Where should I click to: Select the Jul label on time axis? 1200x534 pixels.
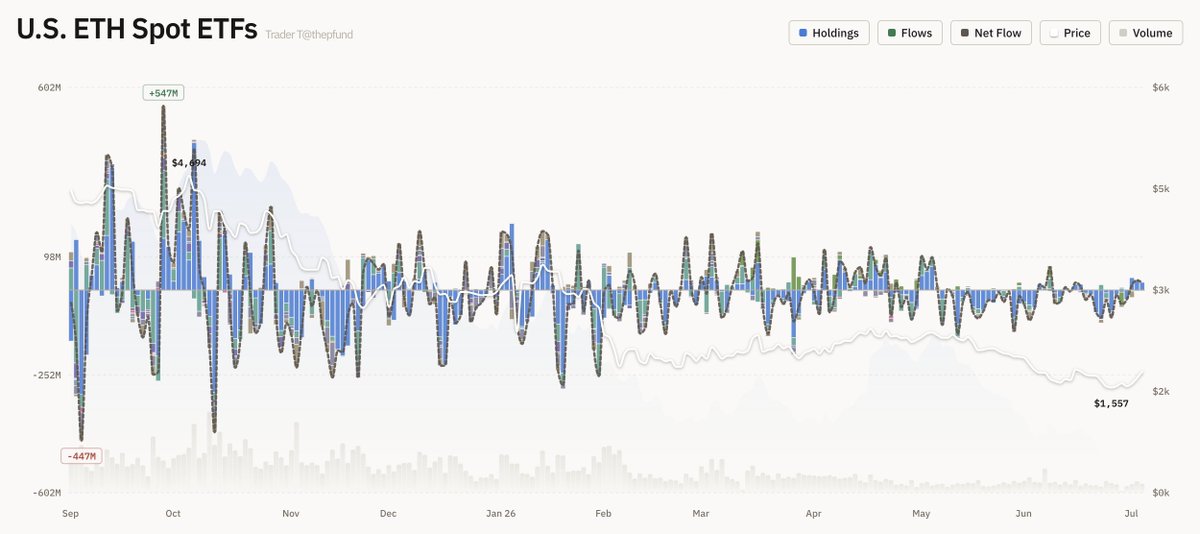1130,514
